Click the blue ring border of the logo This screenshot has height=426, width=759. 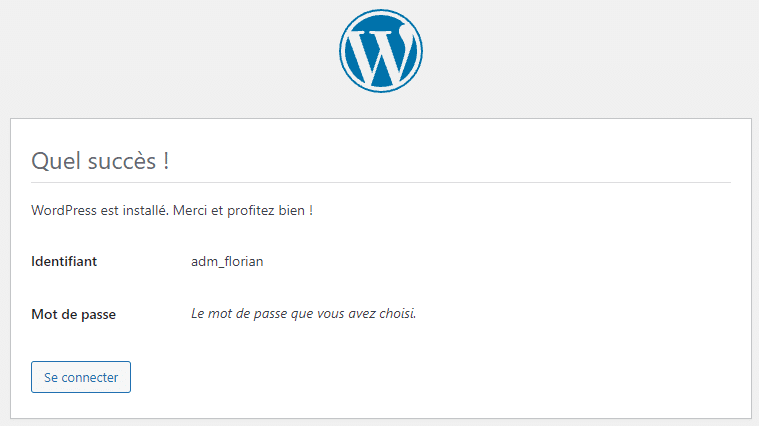pos(341,51)
